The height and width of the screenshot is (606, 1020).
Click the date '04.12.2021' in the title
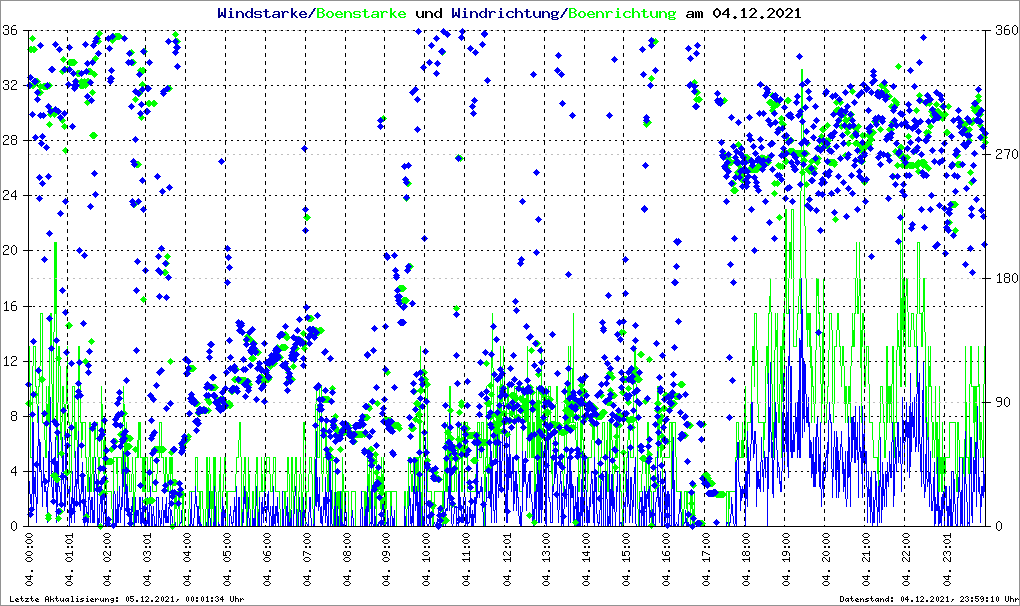(757, 13)
